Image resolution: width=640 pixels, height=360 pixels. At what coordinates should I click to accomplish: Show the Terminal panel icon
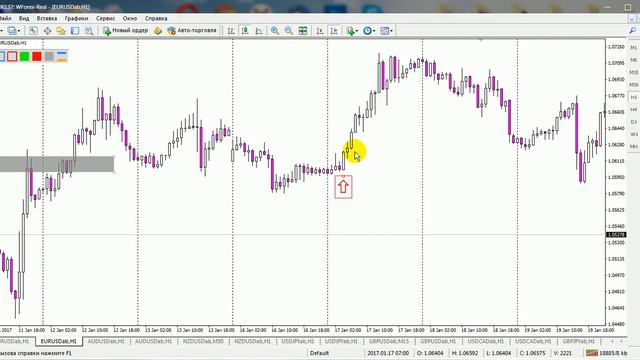tap(75, 31)
